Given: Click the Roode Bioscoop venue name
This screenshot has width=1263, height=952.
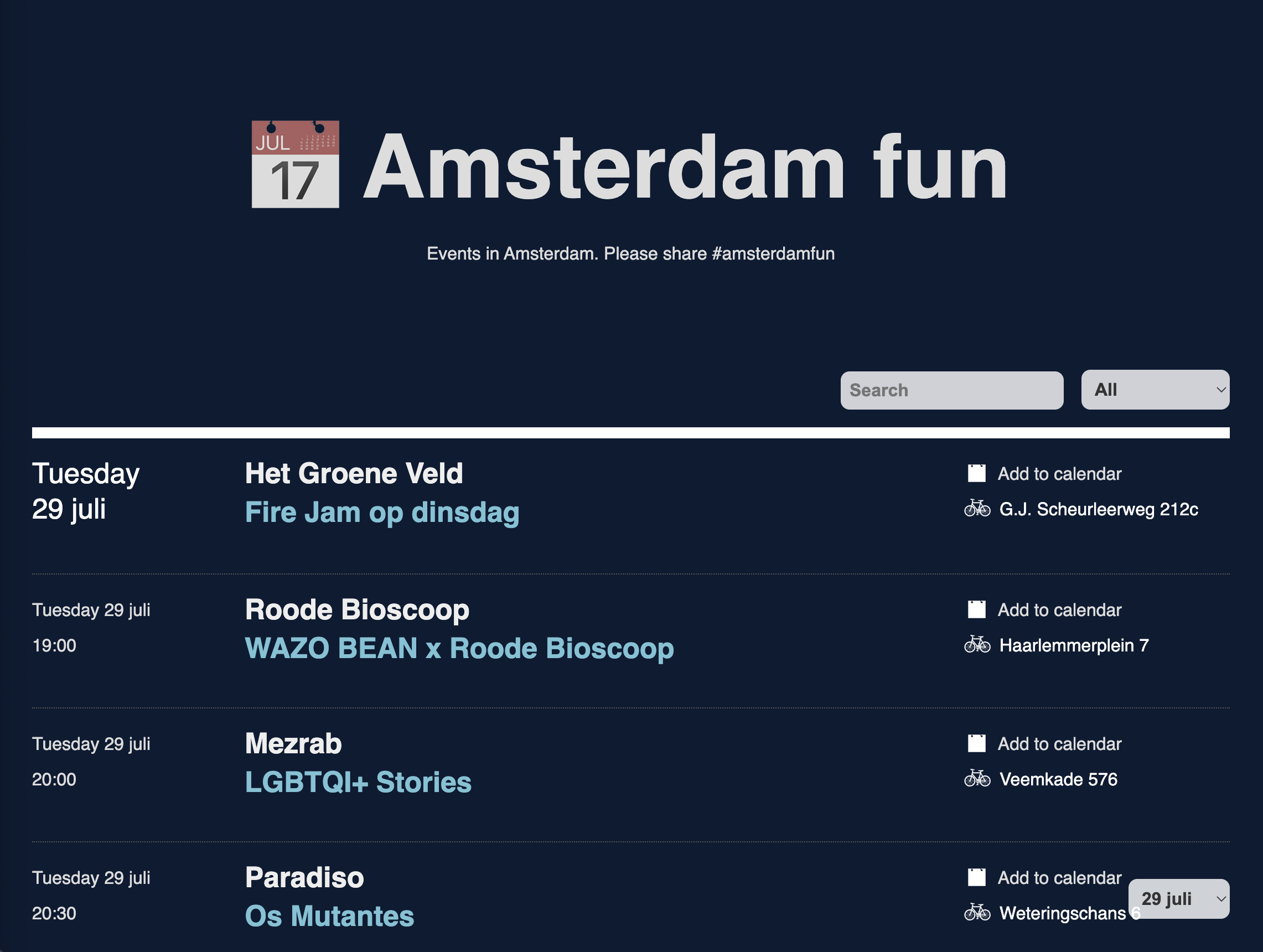Looking at the screenshot, I should tap(357, 609).
